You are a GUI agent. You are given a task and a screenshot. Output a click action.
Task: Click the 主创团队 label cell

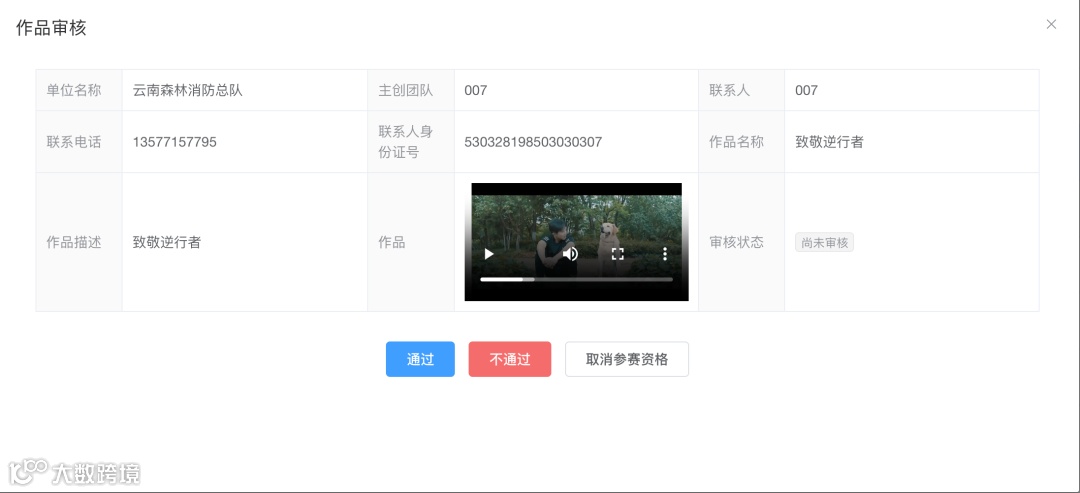click(411, 90)
